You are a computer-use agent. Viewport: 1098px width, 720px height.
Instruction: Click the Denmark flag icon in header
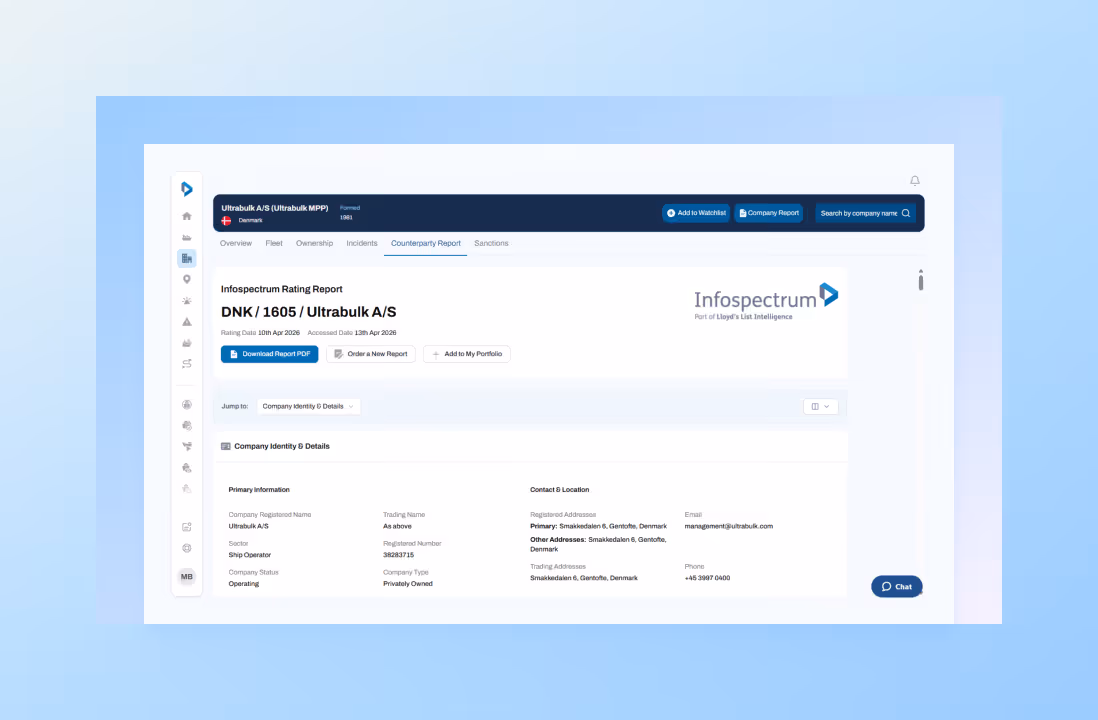[x=226, y=221]
